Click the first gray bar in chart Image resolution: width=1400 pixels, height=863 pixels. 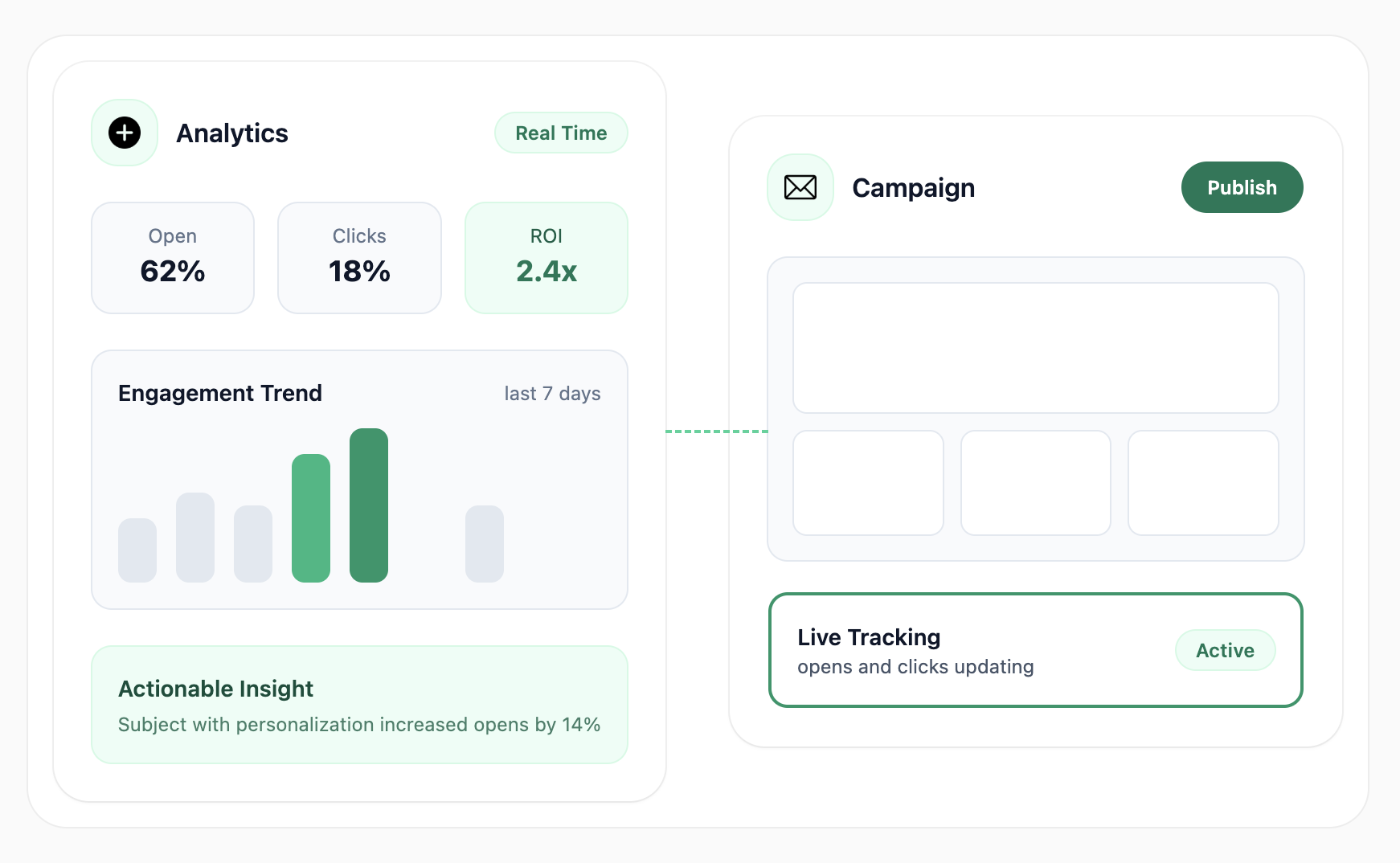click(137, 550)
